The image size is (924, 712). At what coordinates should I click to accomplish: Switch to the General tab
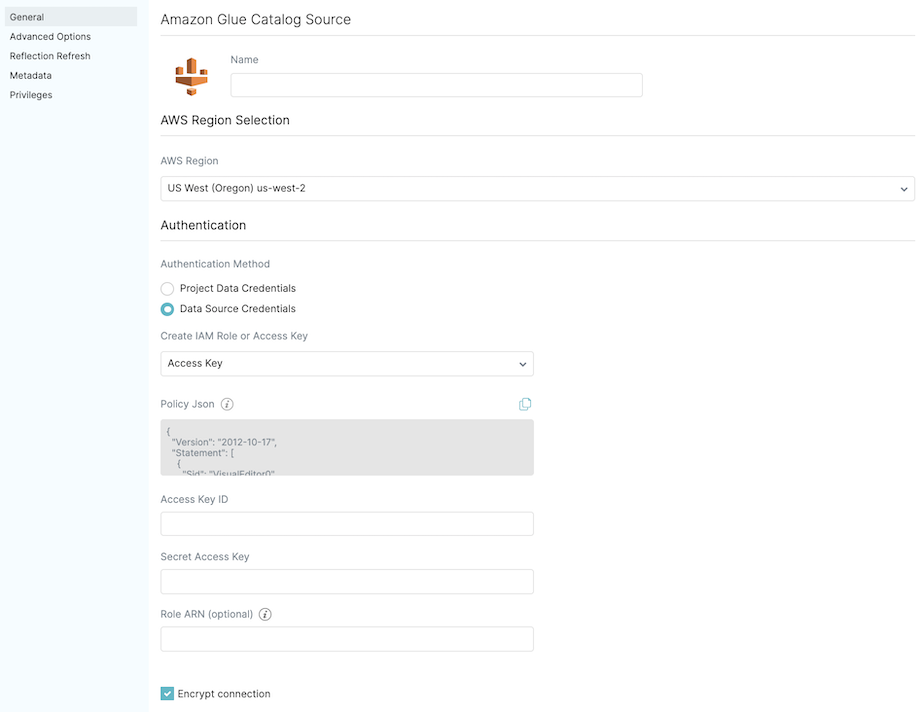(27, 17)
